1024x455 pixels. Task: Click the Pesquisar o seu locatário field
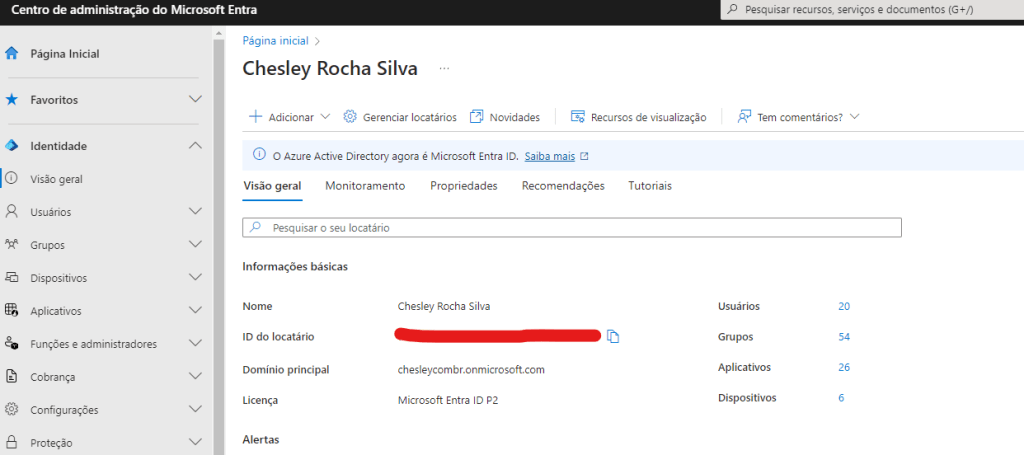[580, 228]
